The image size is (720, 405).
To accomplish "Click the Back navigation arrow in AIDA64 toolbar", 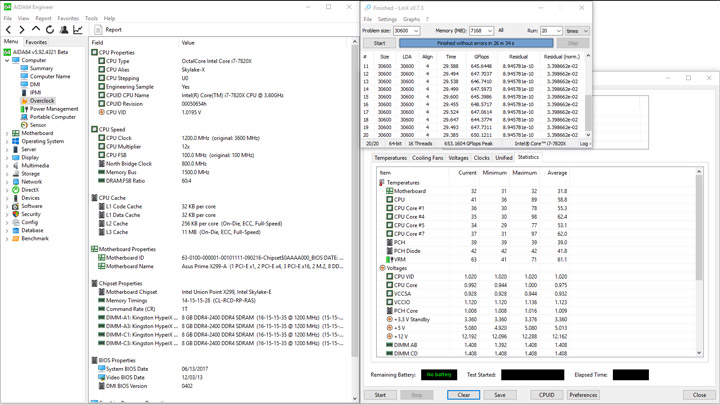I will coord(9,30).
